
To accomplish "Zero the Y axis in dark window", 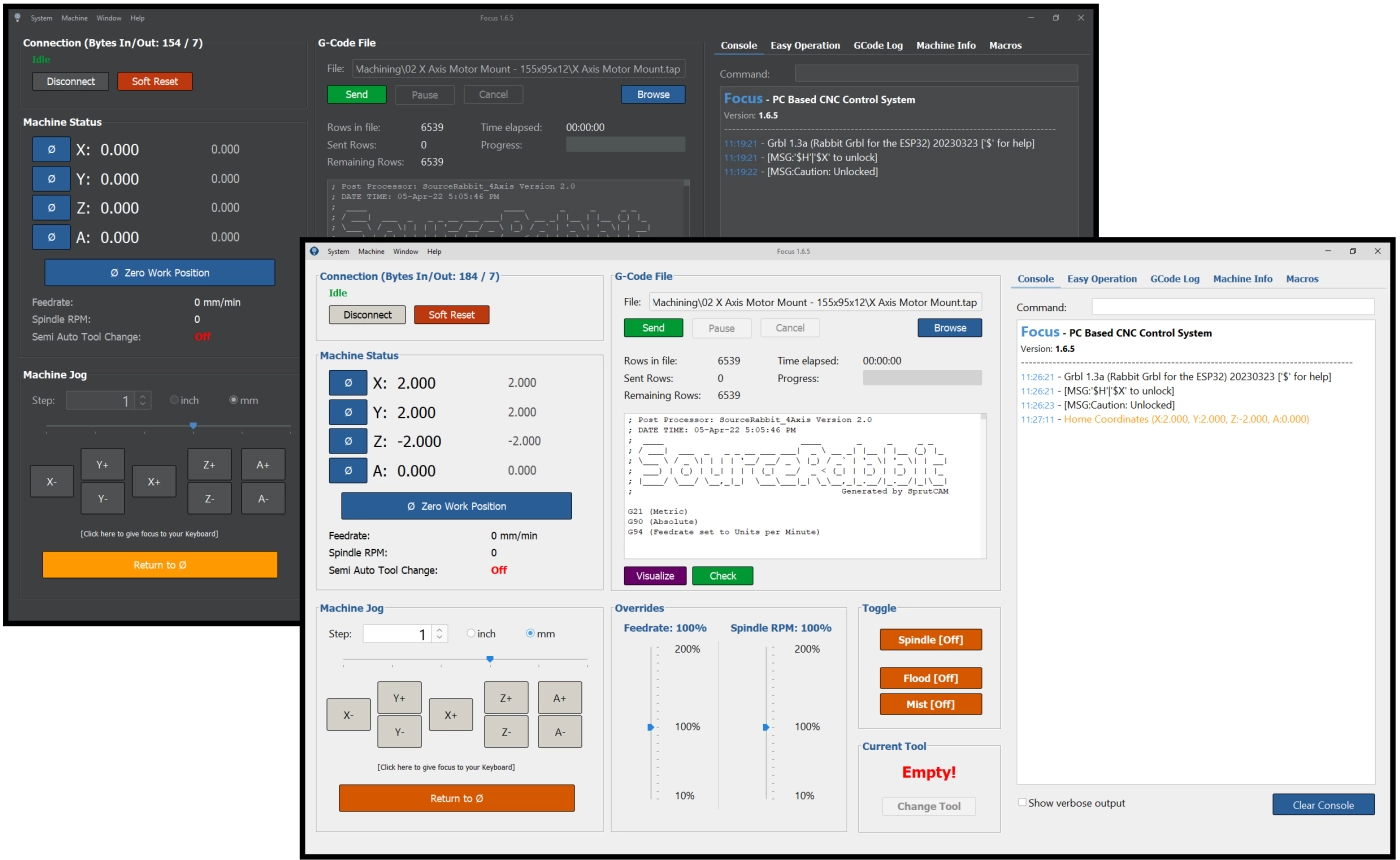I will tap(52, 179).
